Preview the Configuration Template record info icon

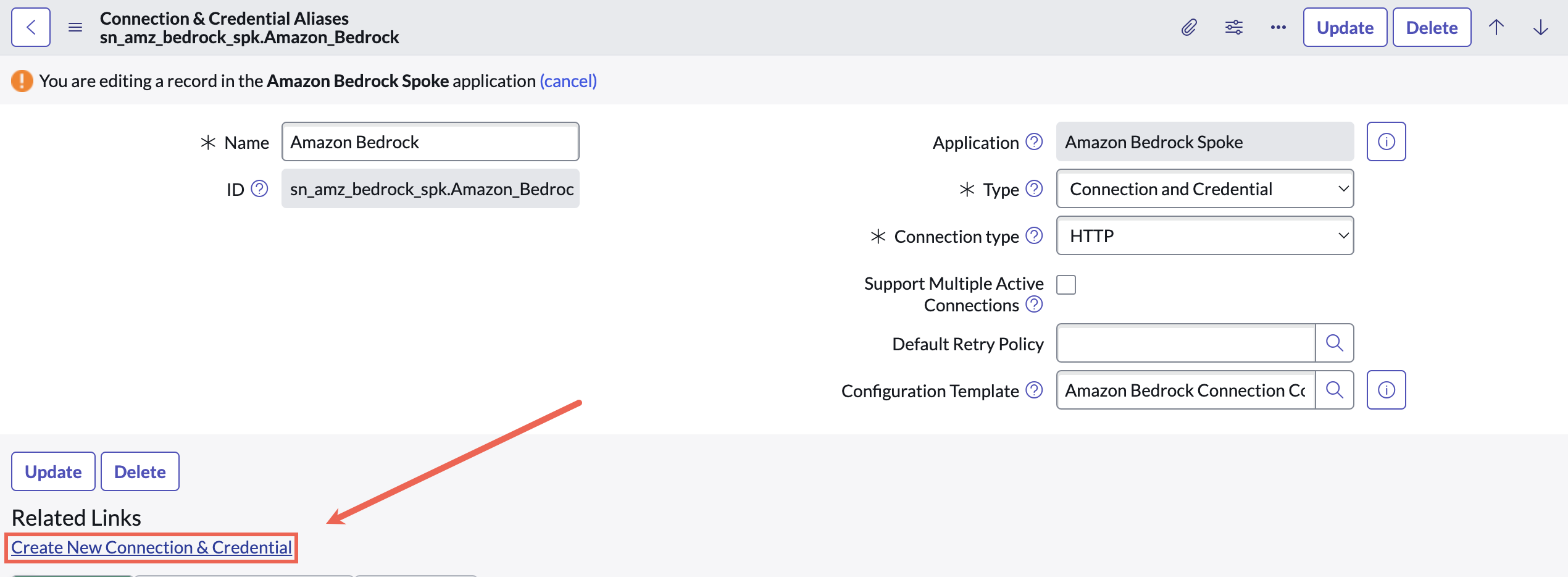pos(1387,390)
